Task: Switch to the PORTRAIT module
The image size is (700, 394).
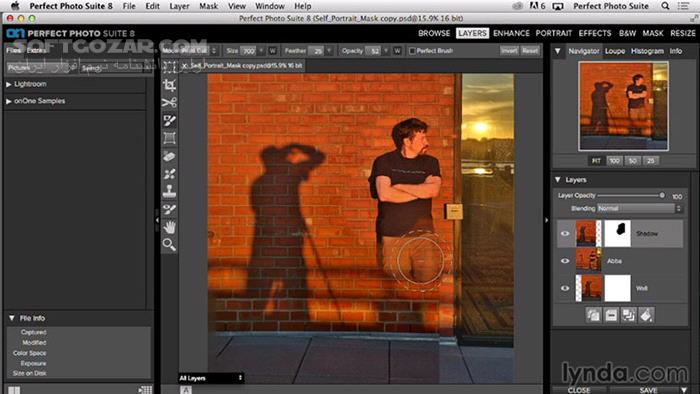Action: [x=554, y=33]
